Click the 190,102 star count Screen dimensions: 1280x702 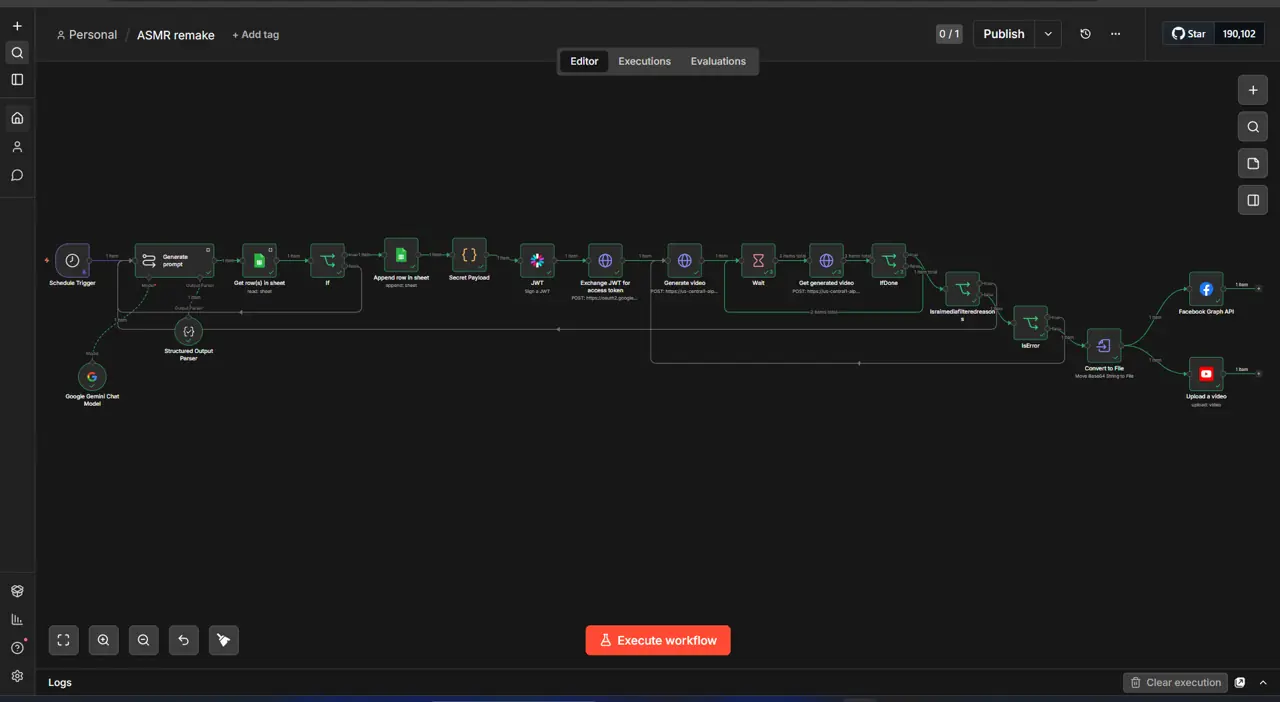pos(1239,34)
